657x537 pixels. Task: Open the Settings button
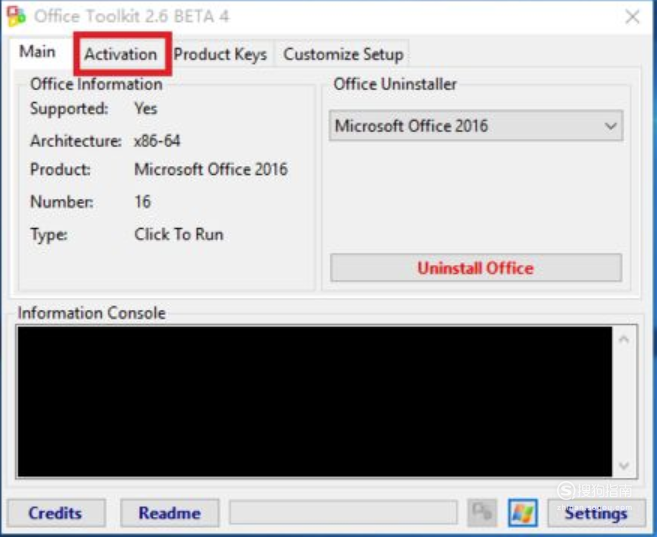coord(596,513)
